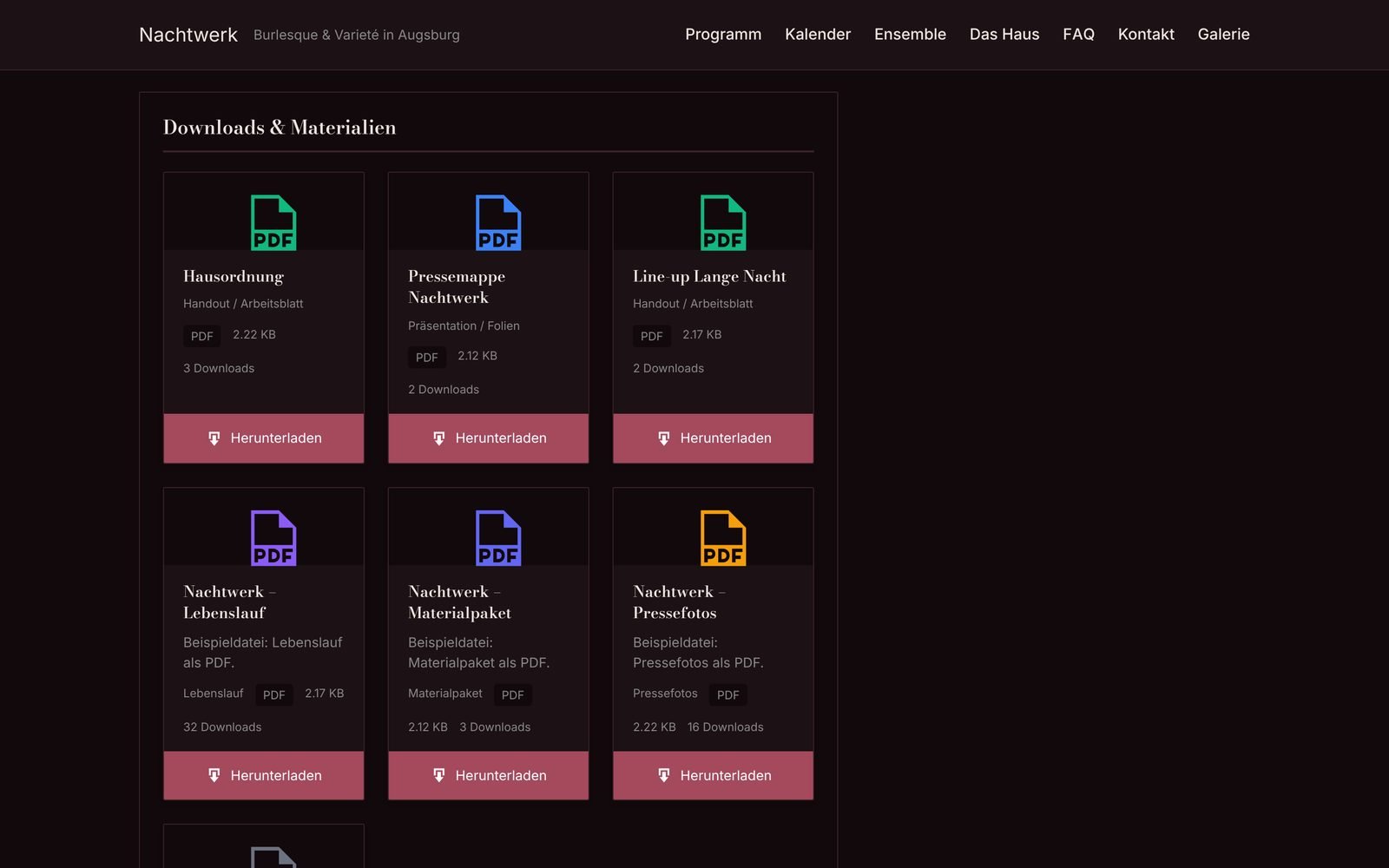Screen dimensions: 1389x868
Task: Click the Pressemappe Nachtwerk title
Action: 457,287
